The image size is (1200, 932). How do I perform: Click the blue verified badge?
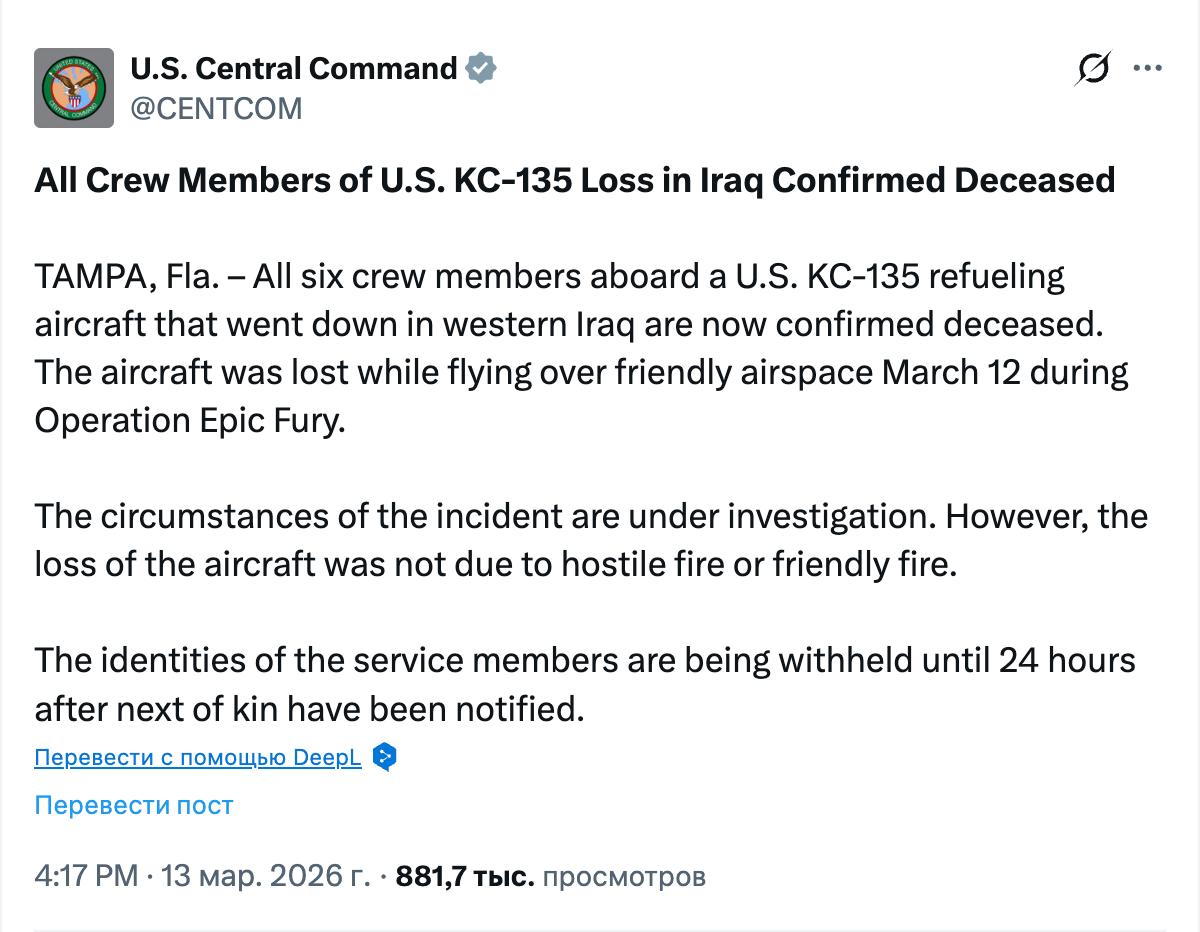pyautogui.click(x=482, y=68)
